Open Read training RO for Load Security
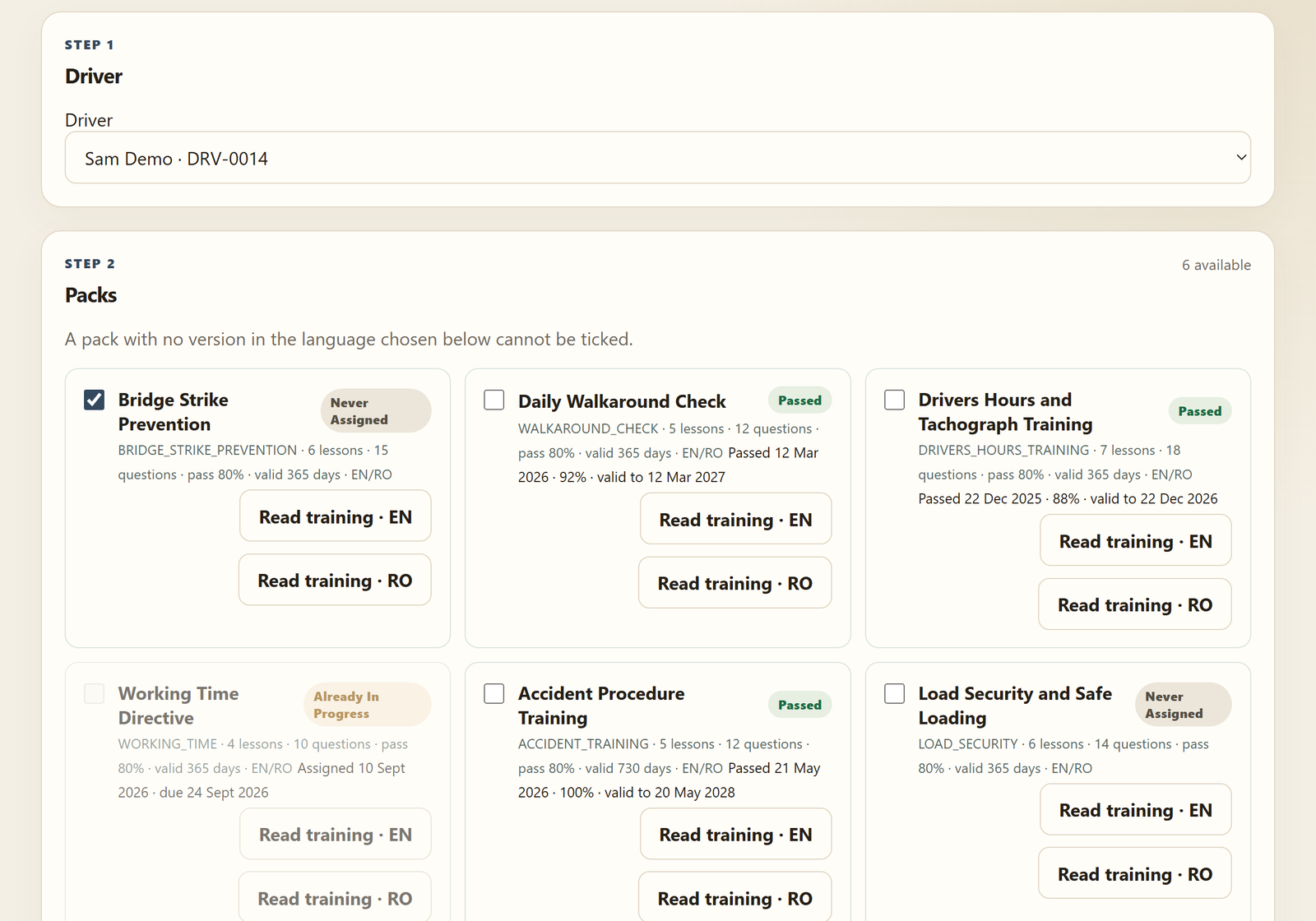This screenshot has height=921, width=1316. tap(1135, 874)
